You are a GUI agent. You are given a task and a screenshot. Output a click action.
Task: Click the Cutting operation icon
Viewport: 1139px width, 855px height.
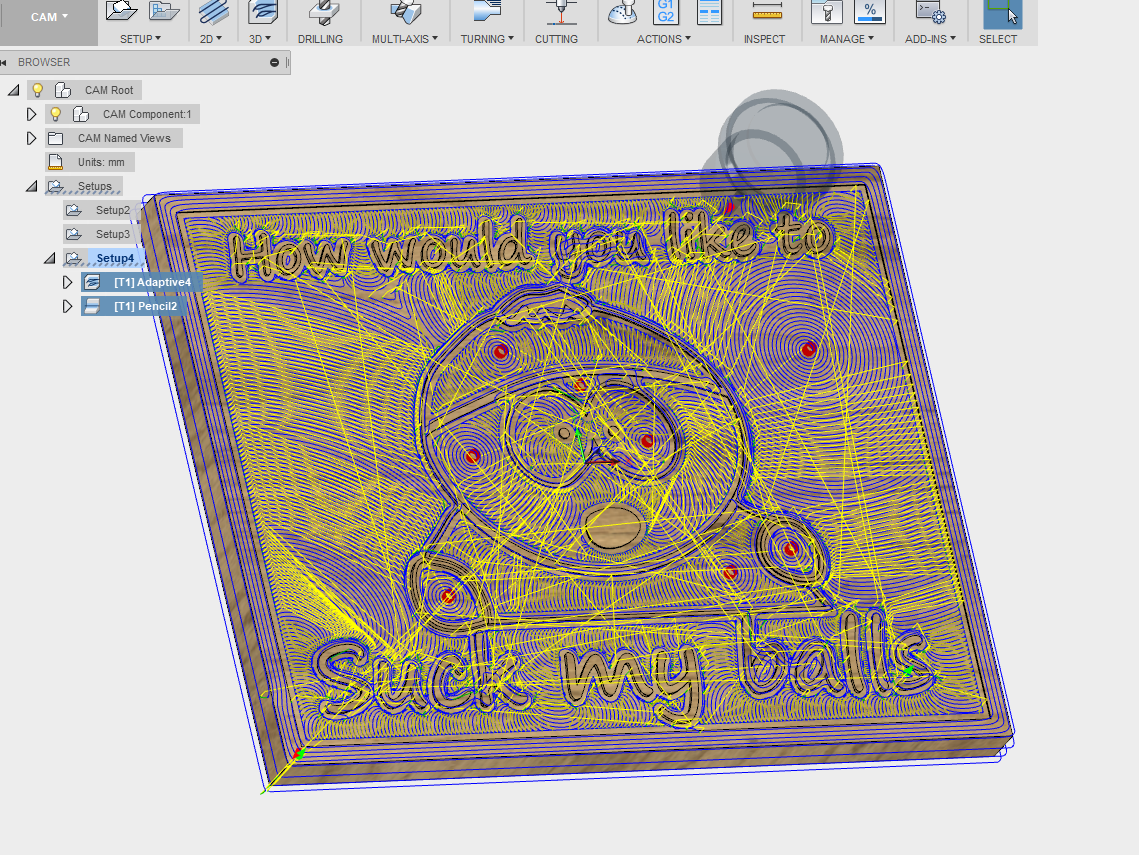click(556, 12)
